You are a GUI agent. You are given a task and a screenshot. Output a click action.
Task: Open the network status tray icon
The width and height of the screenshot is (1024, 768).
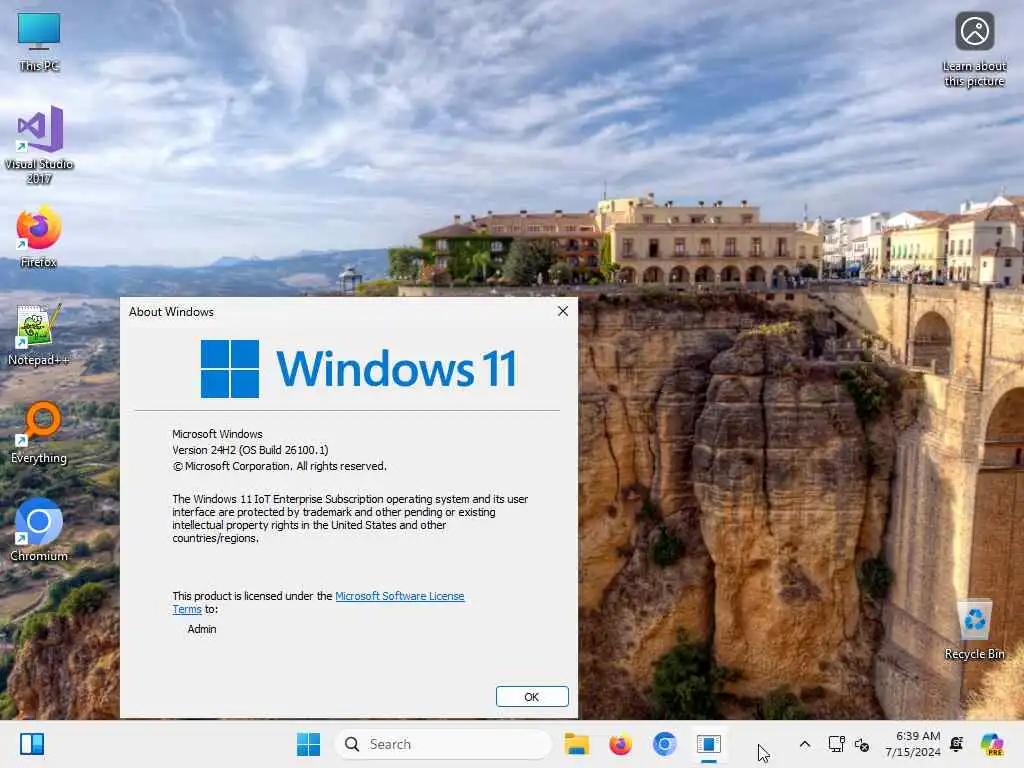(x=837, y=744)
